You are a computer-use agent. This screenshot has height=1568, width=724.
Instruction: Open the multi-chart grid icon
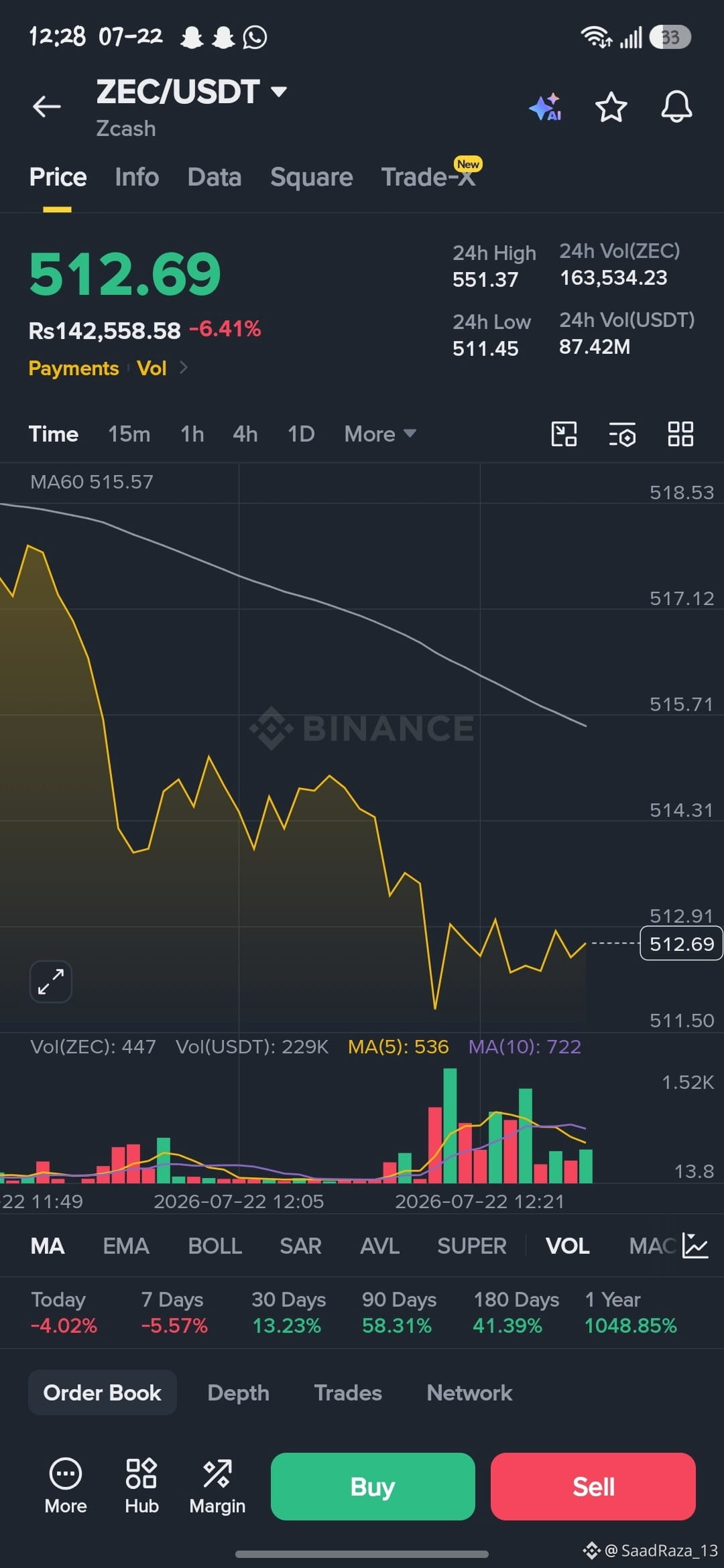(680, 434)
